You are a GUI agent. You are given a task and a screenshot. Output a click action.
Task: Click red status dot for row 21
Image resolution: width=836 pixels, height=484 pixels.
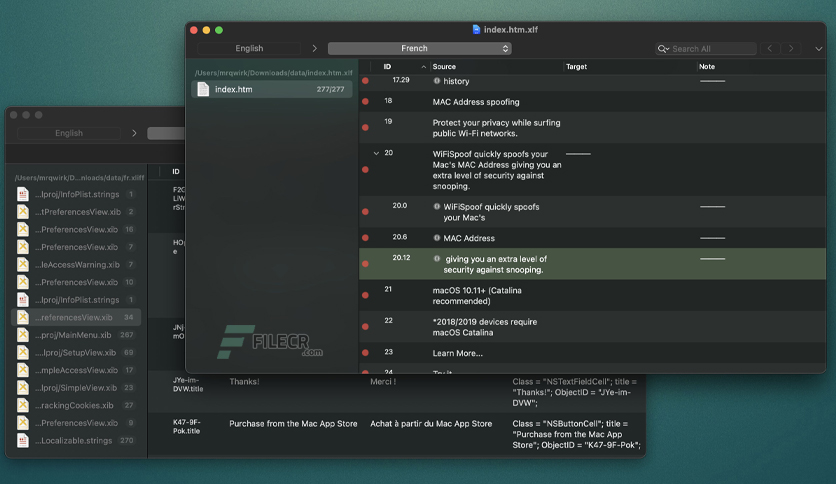pos(365,295)
